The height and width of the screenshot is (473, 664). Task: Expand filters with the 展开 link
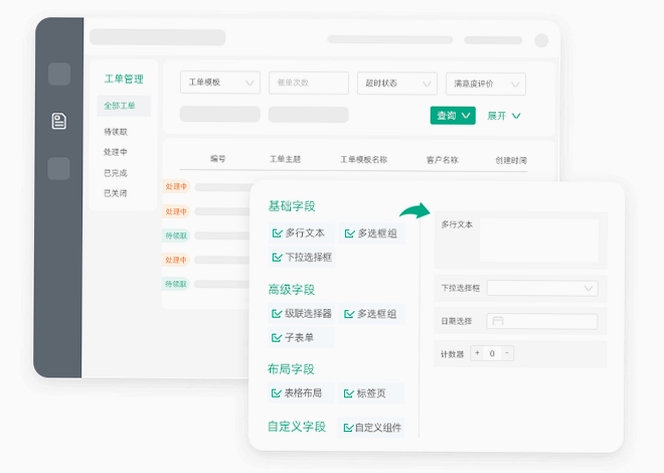(x=504, y=116)
